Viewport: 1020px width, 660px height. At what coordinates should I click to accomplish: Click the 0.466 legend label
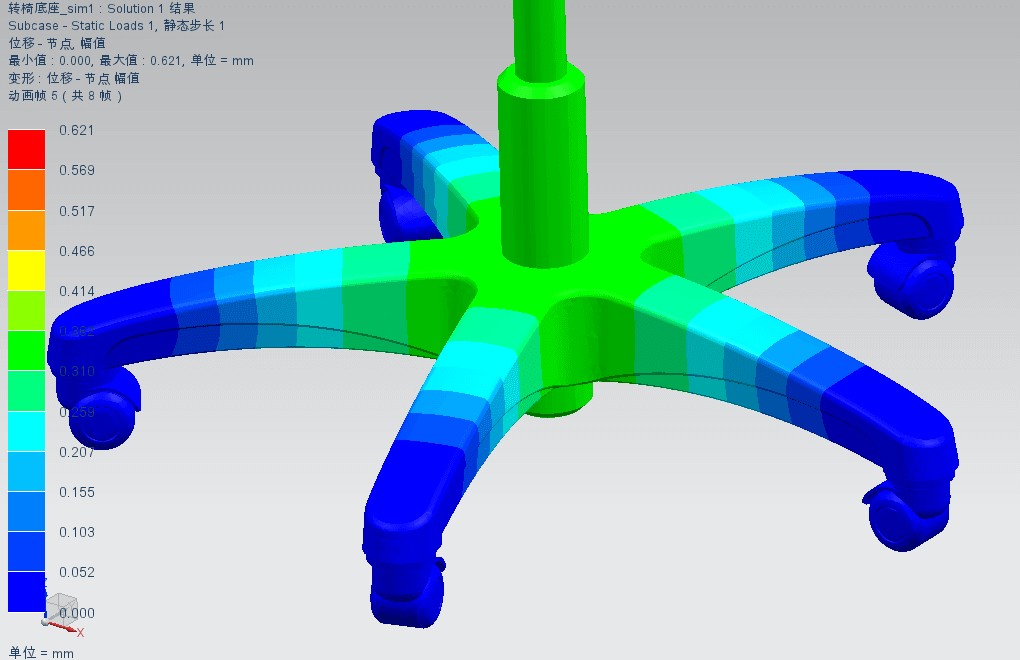[x=76, y=251]
